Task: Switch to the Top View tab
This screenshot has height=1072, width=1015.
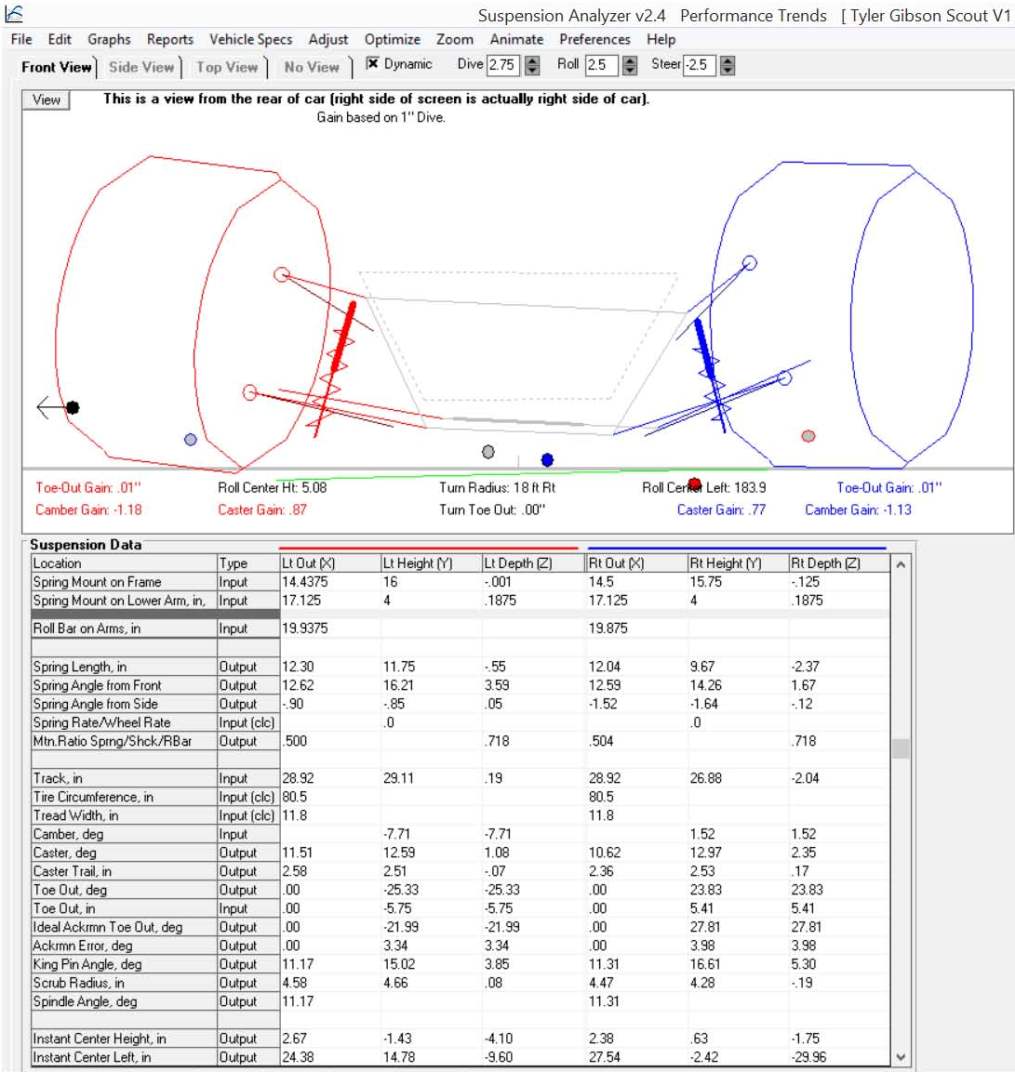Action: click(x=227, y=67)
